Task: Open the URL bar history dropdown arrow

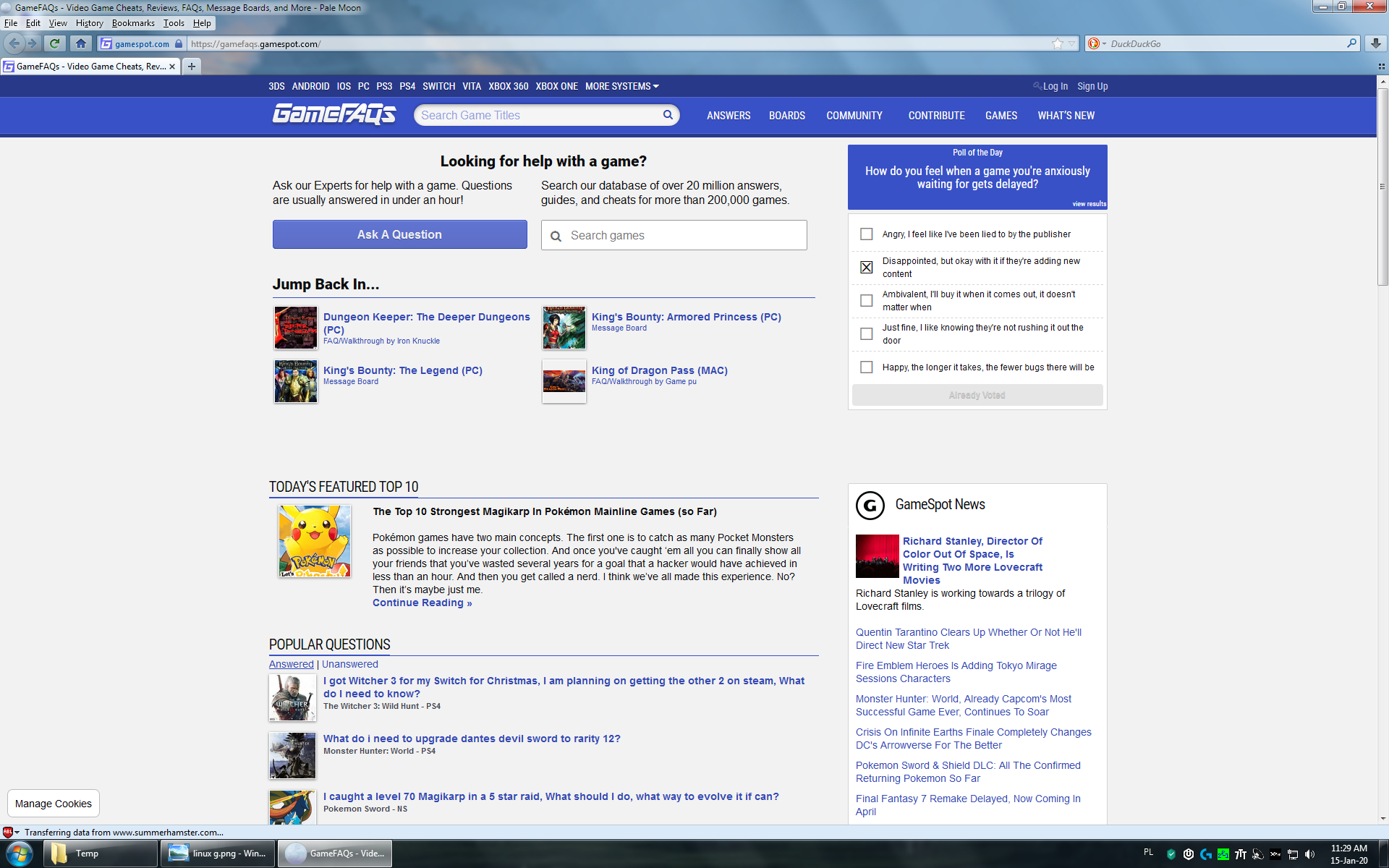Action: click(1072, 43)
